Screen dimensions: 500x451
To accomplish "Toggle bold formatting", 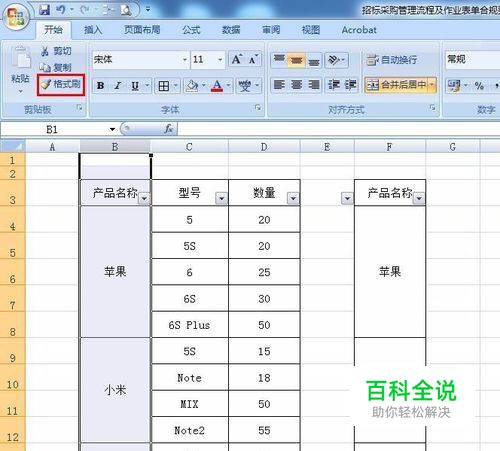I will pyautogui.click(x=100, y=86).
